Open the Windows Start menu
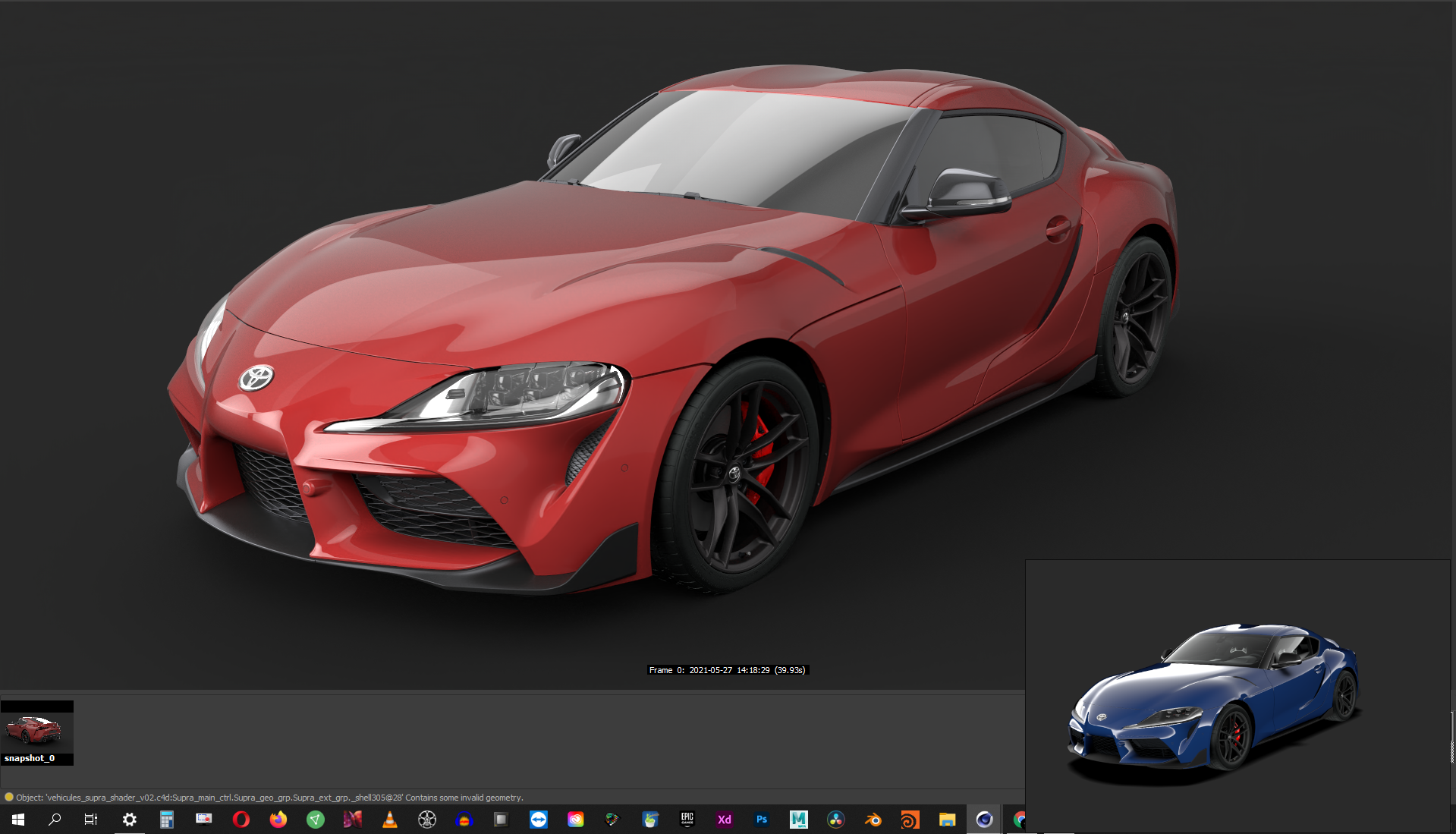The width and height of the screenshot is (1456, 834). [x=18, y=820]
